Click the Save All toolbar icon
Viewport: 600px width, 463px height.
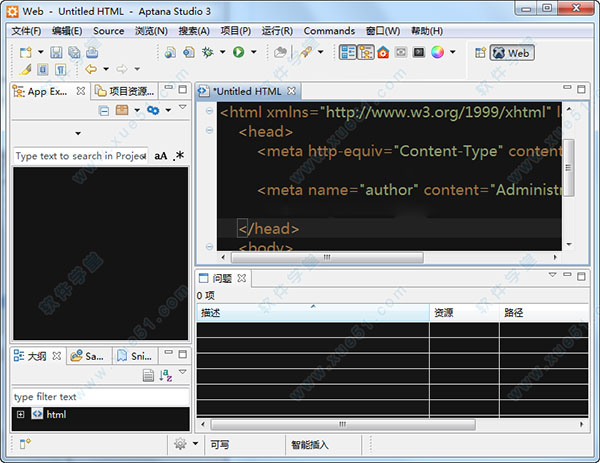[74, 52]
